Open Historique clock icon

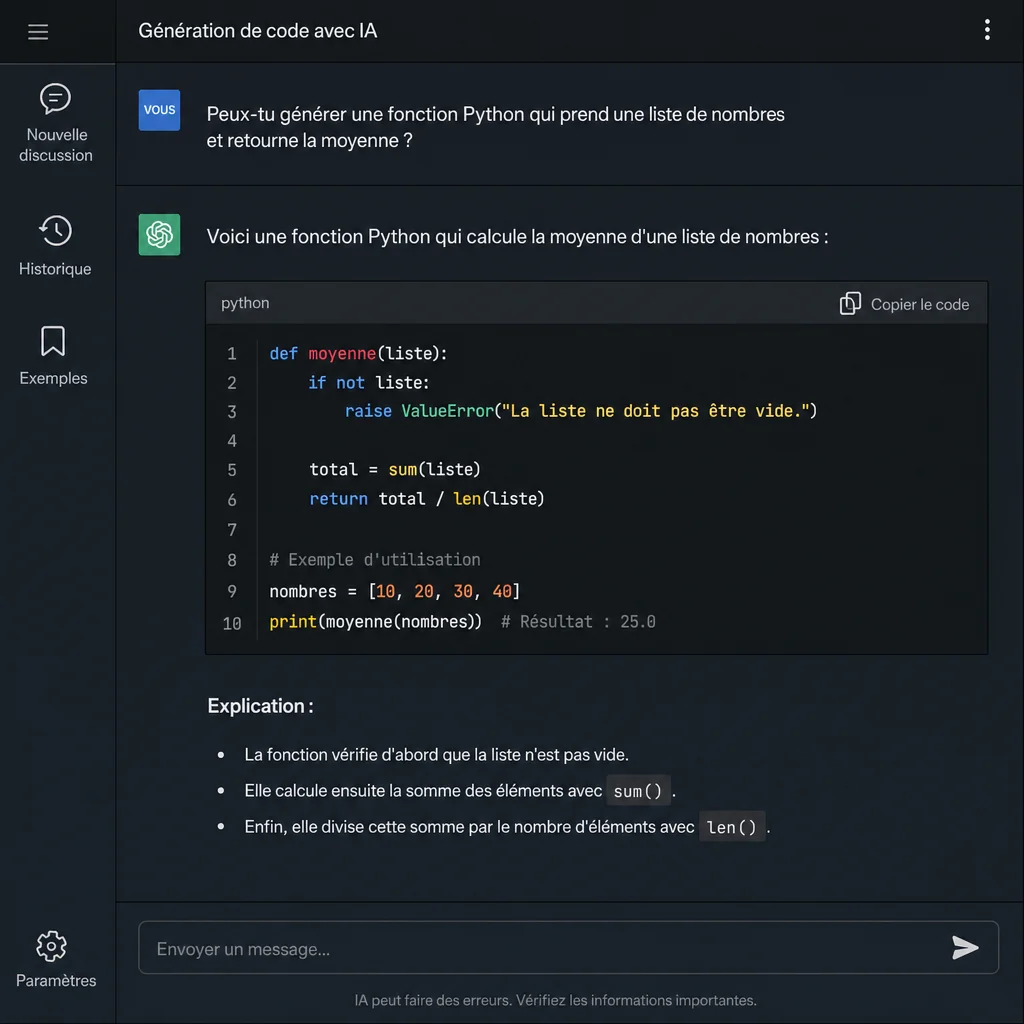56,231
